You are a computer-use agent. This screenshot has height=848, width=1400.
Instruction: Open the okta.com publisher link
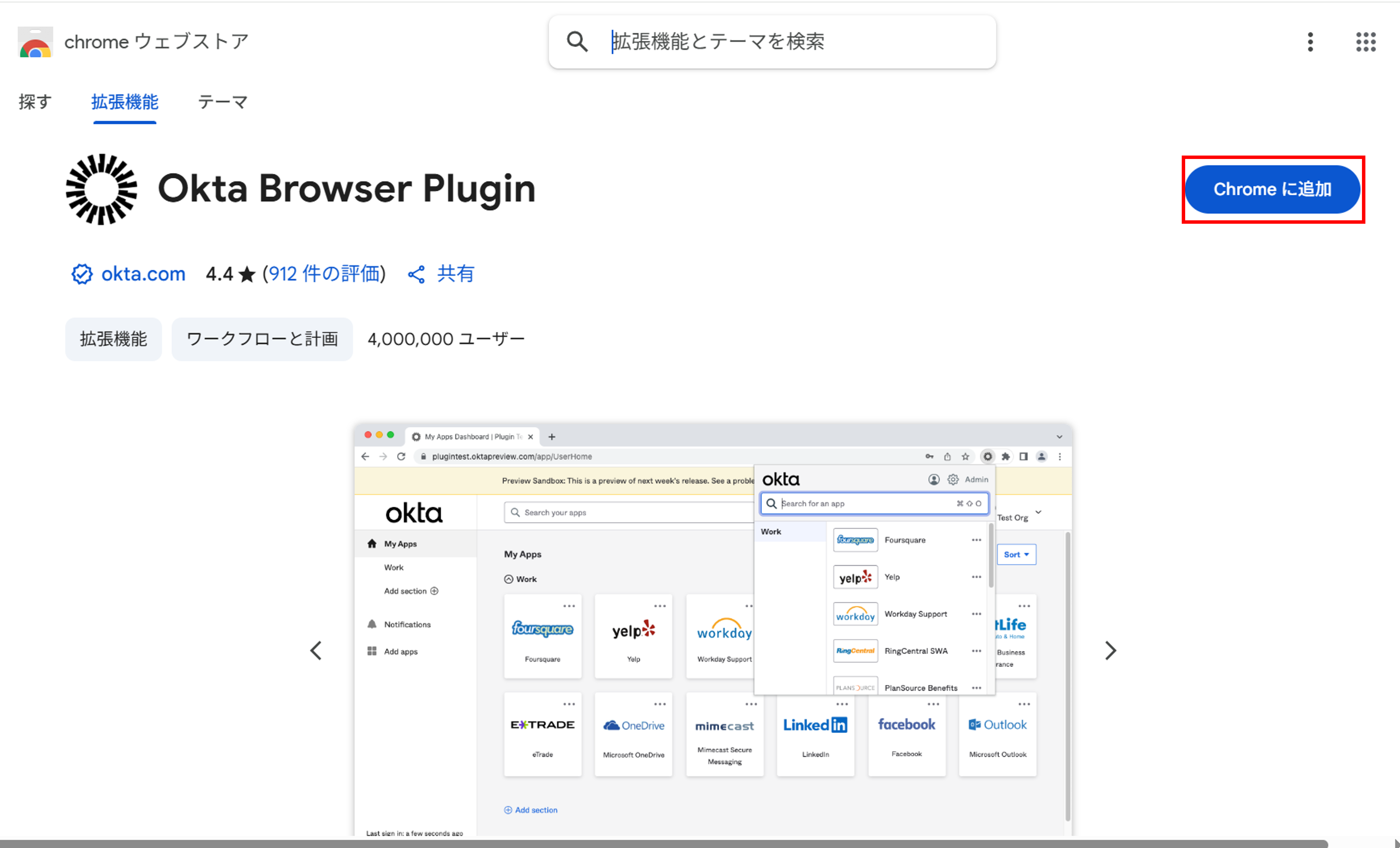coord(143,274)
